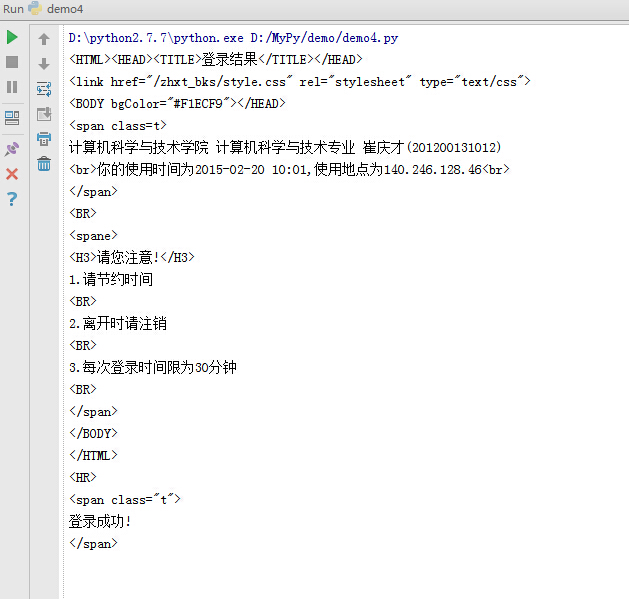Click the </BODY> output line
Image resolution: width=629 pixels, height=603 pixels.
[x=93, y=433]
